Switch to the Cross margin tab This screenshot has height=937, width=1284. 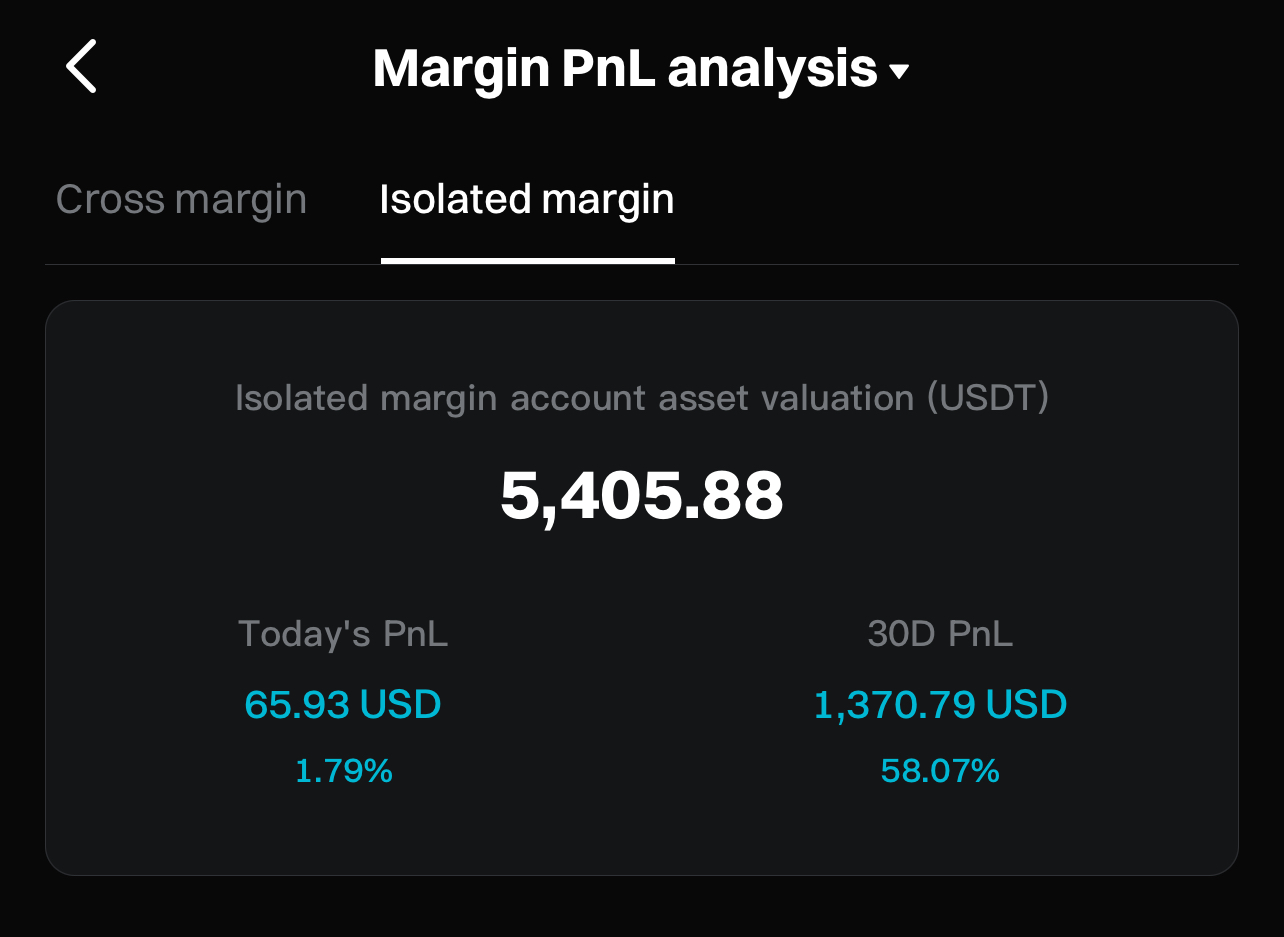(181, 199)
